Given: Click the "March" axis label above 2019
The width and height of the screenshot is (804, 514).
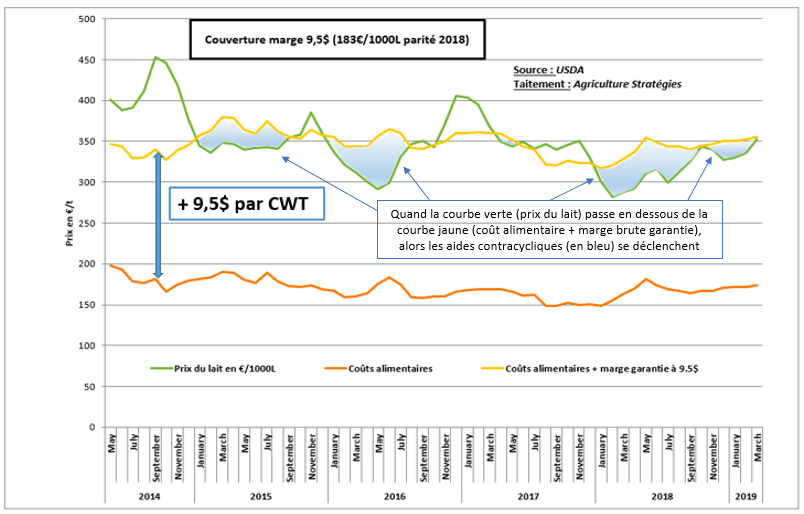Looking at the screenshot, I should pos(757,447).
